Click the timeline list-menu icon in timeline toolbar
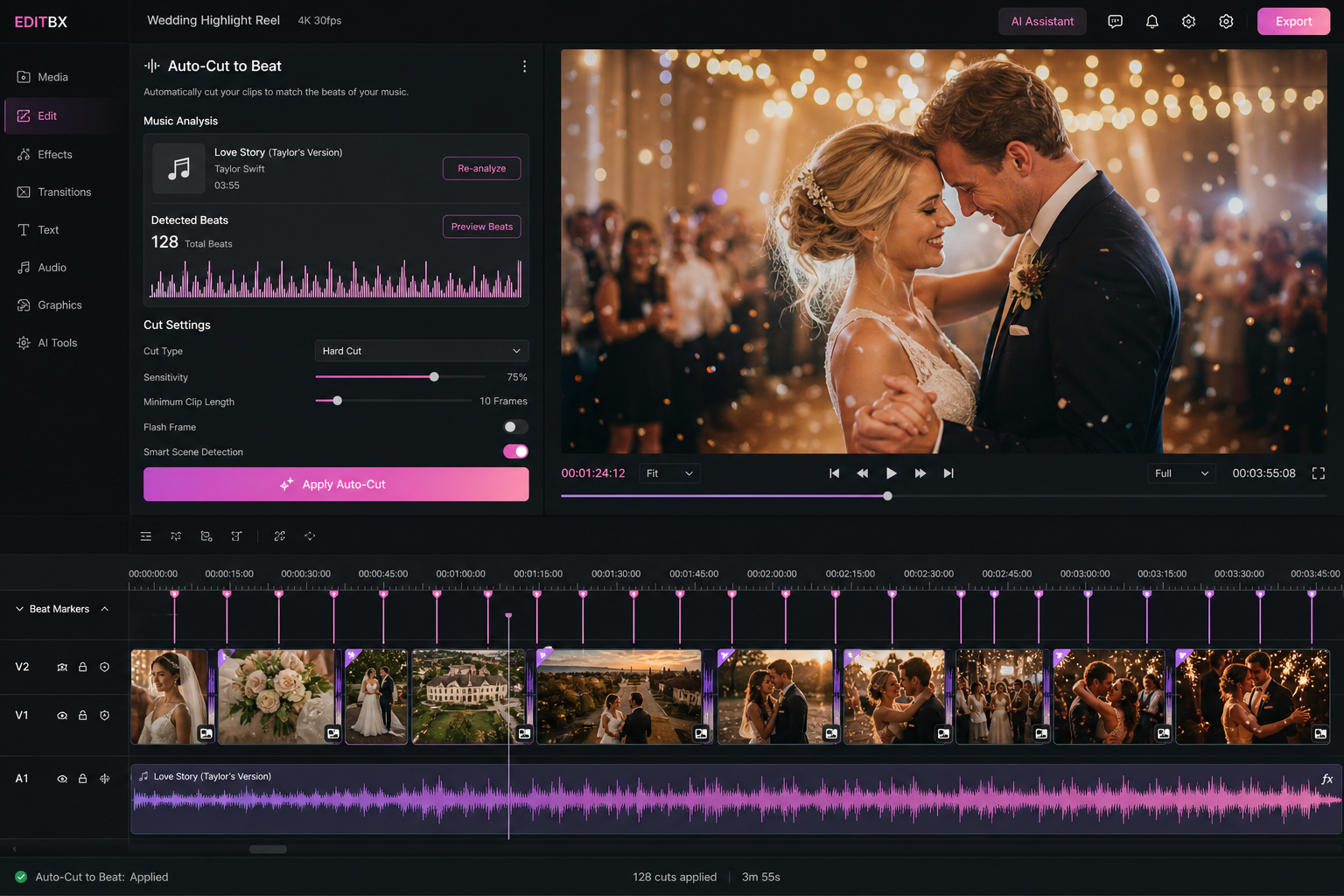 coord(146,536)
